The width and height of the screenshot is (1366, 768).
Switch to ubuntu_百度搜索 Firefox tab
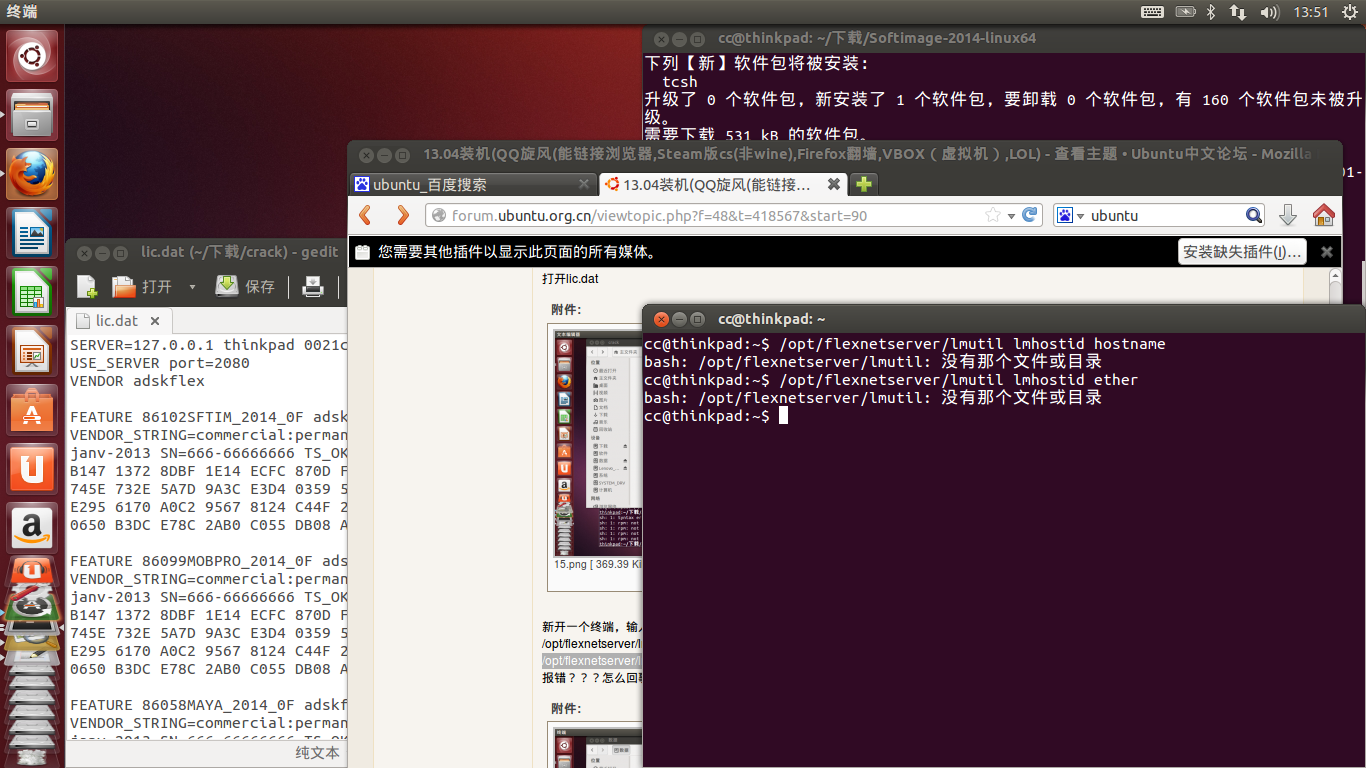pos(472,185)
